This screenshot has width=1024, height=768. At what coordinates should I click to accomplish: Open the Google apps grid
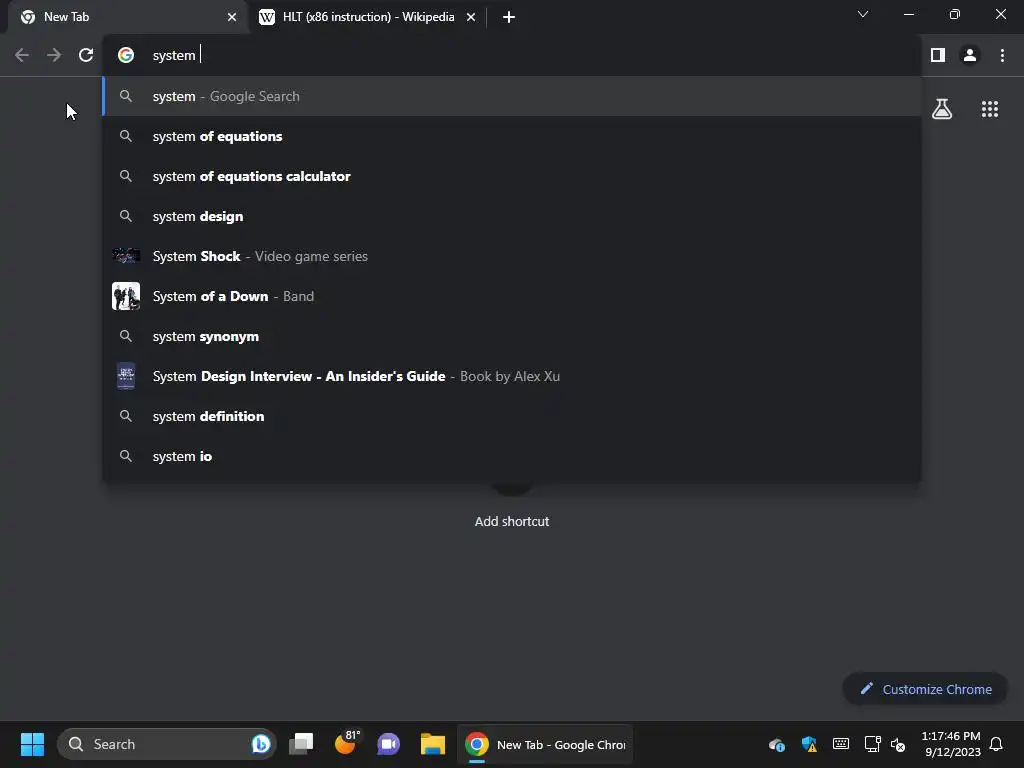pos(990,109)
